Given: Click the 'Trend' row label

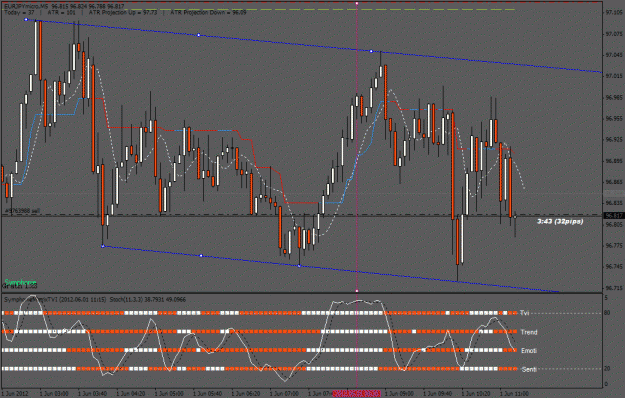Looking at the screenshot, I should [x=529, y=332].
